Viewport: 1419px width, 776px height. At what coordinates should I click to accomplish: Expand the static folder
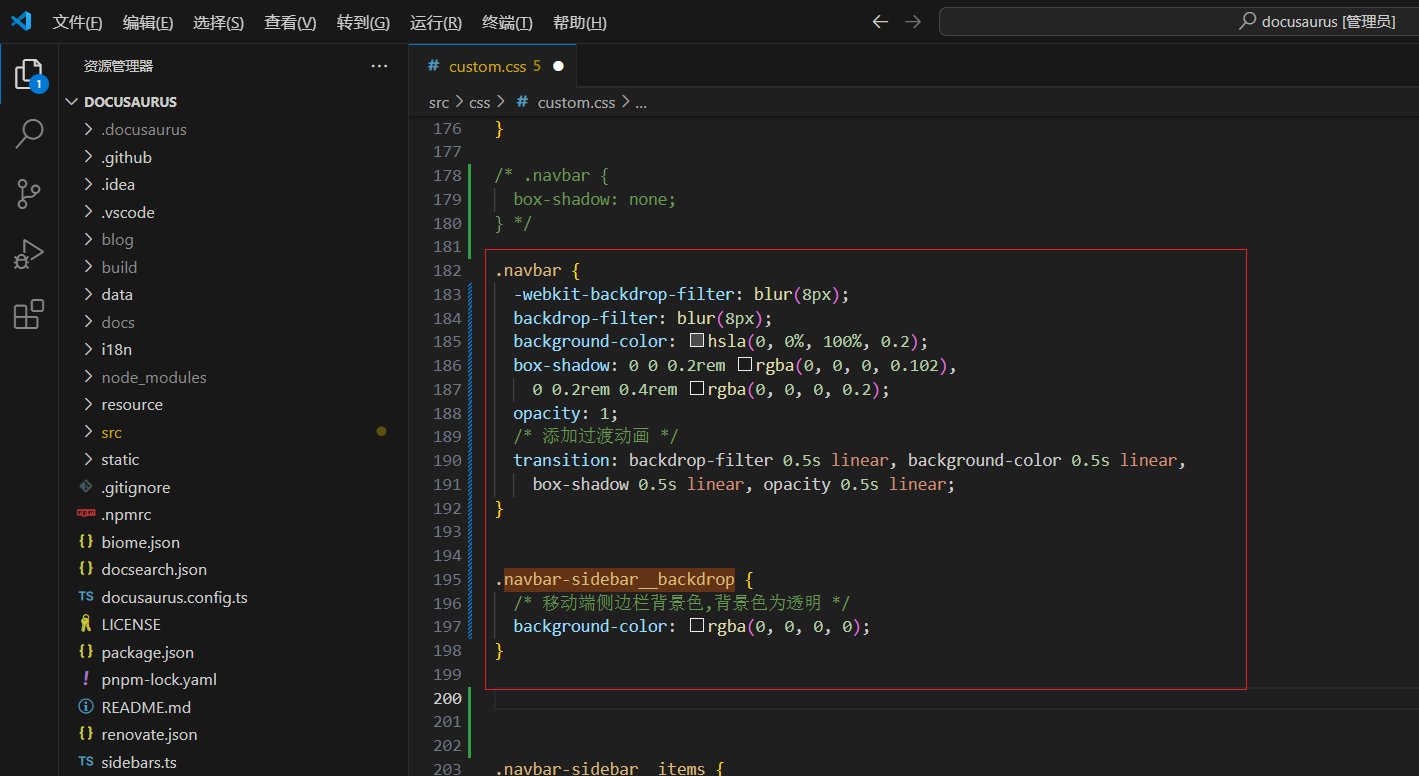click(88, 459)
